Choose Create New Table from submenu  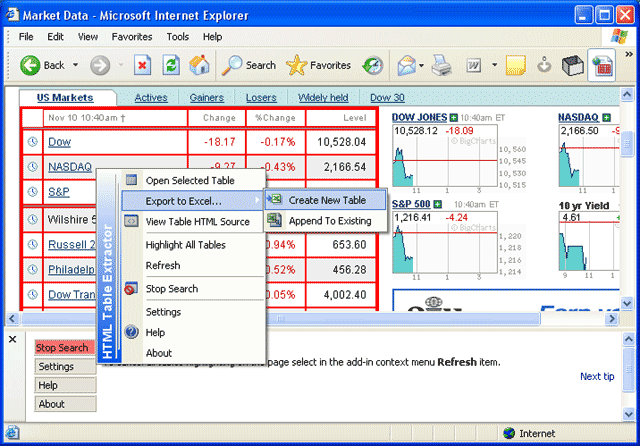click(327, 200)
